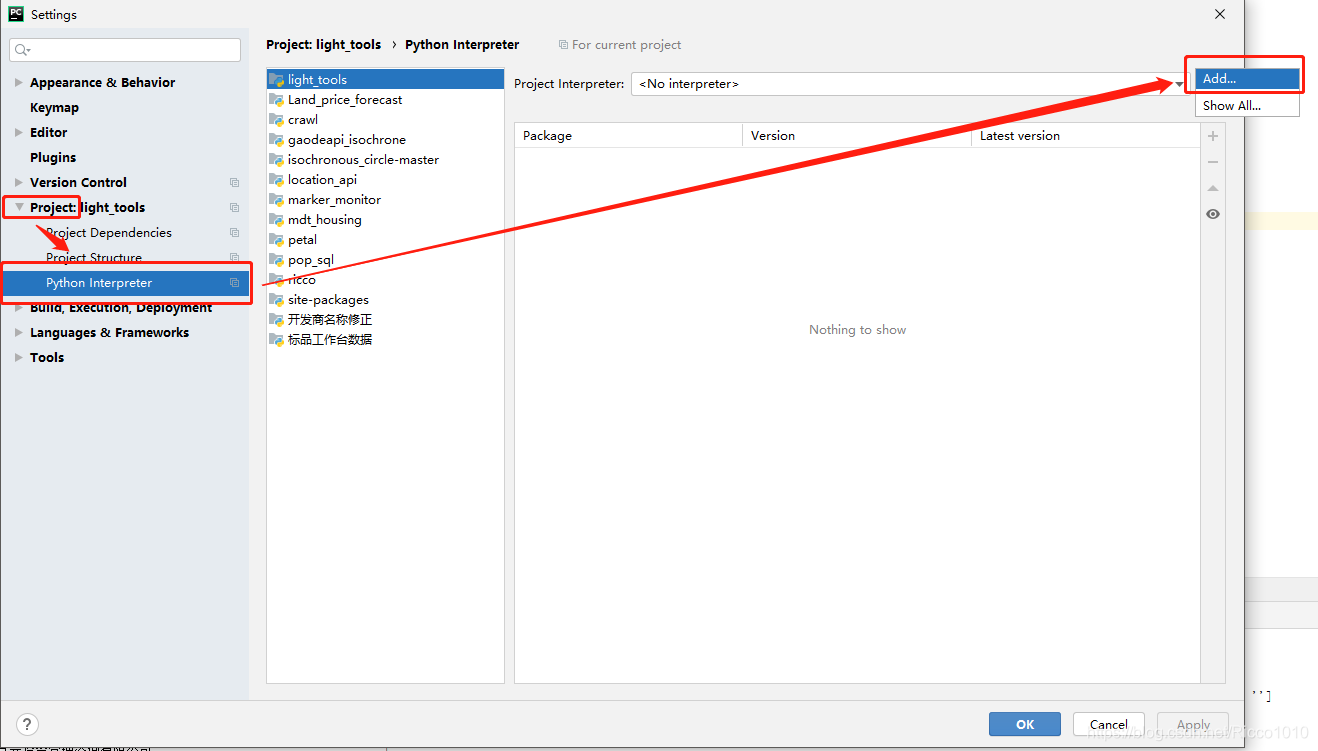The height and width of the screenshot is (751, 1318).
Task: Collapse the Project: light_tools section
Action: pos(19,208)
